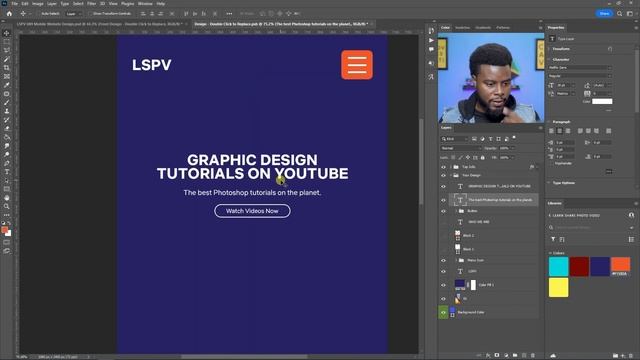The image size is (640, 360).
Task: Click the Libraries user account icon
Action: point(631,215)
